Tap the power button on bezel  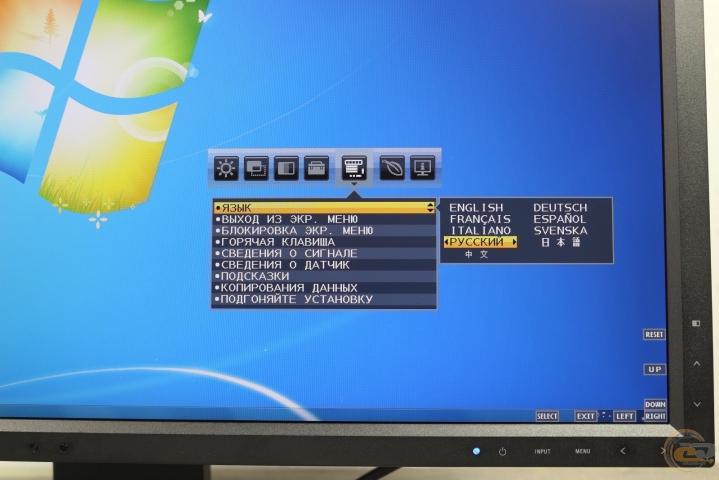click(x=503, y=452)
